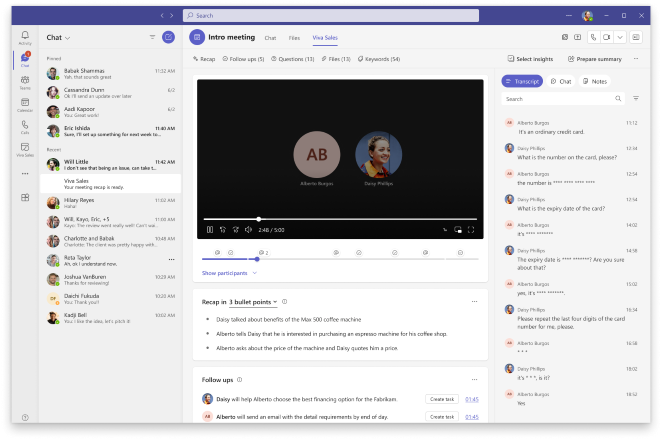Viewport: 662px width, 440px height.
Task: Toggle picture-in-picture on the video player
Action: [457, 229]
